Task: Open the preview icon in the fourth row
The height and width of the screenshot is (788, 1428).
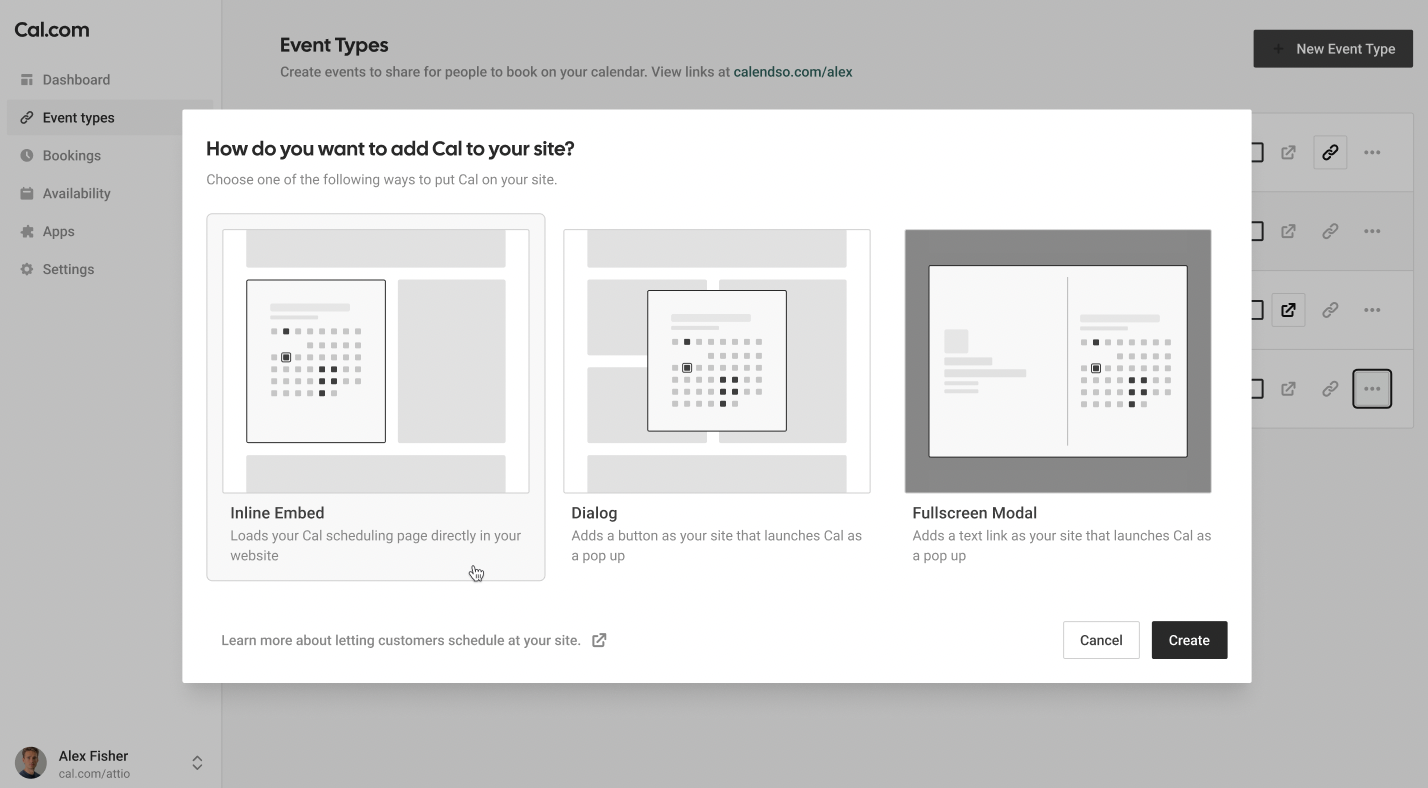Action: [x=1289, y=389]
